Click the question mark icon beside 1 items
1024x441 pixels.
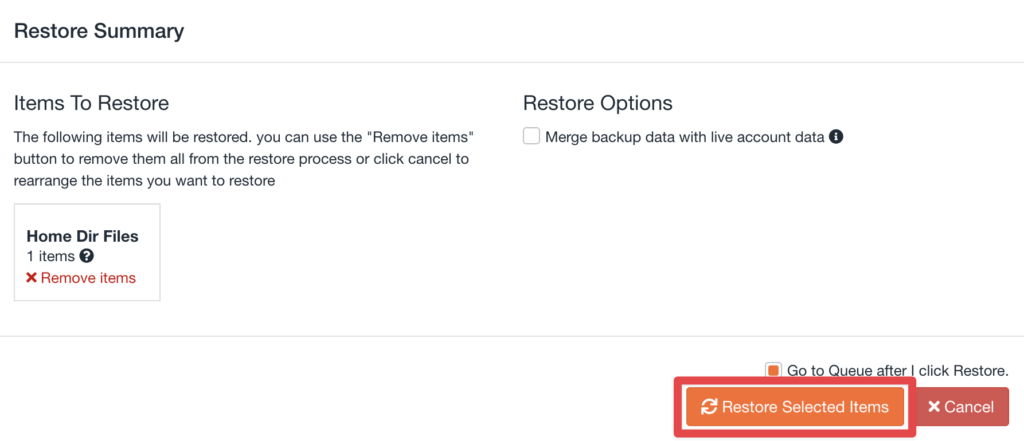86,257
